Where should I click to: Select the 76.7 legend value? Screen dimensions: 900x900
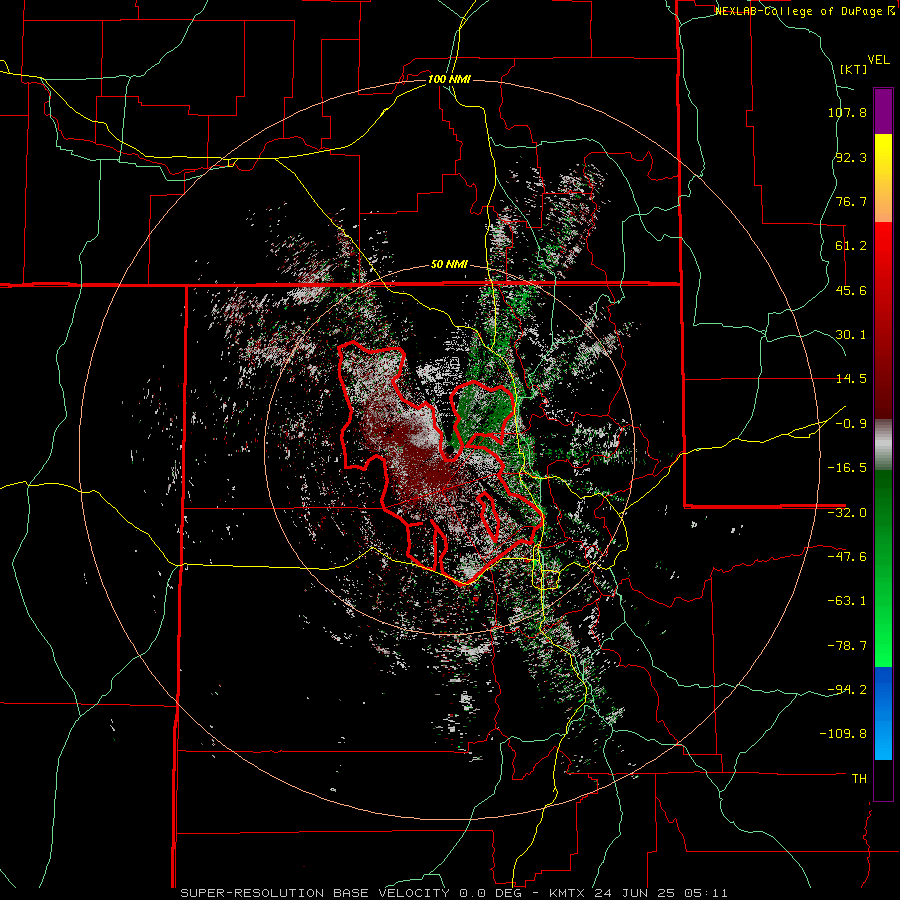point(851,201)
